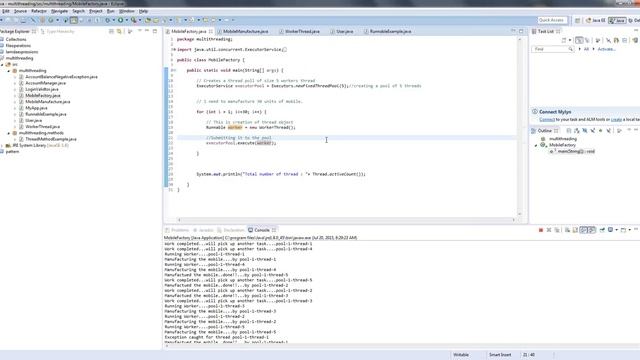Open the New Console View dropdown
The image size is (640, 360).
coord(630,230)
